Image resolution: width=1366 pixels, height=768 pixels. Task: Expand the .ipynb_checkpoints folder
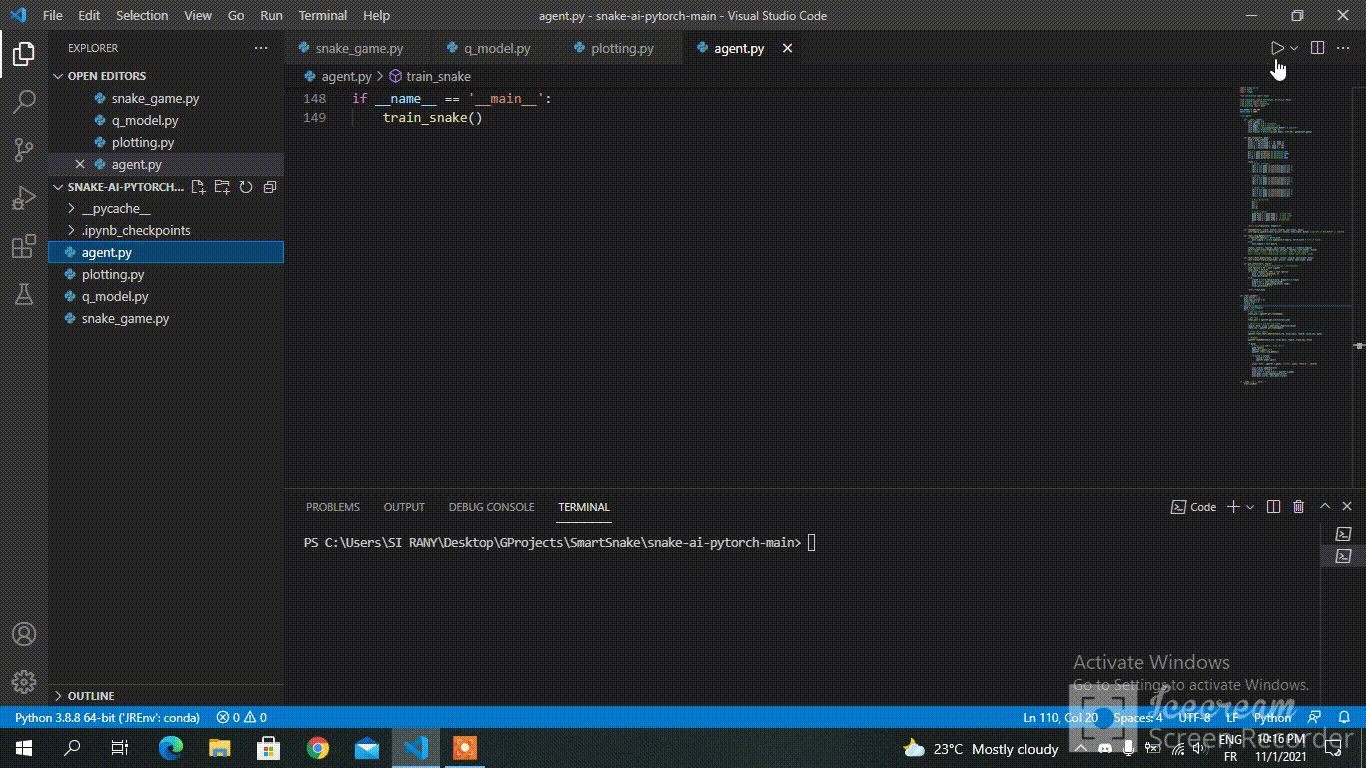[166, 231]
